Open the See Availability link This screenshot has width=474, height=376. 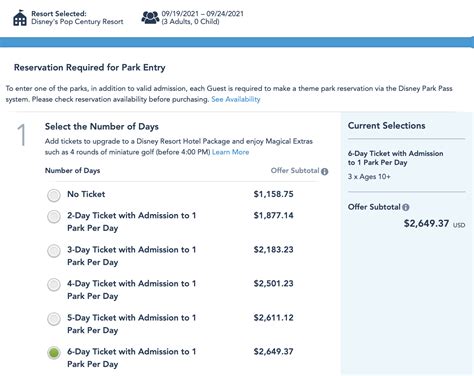(x=236, y=99)
